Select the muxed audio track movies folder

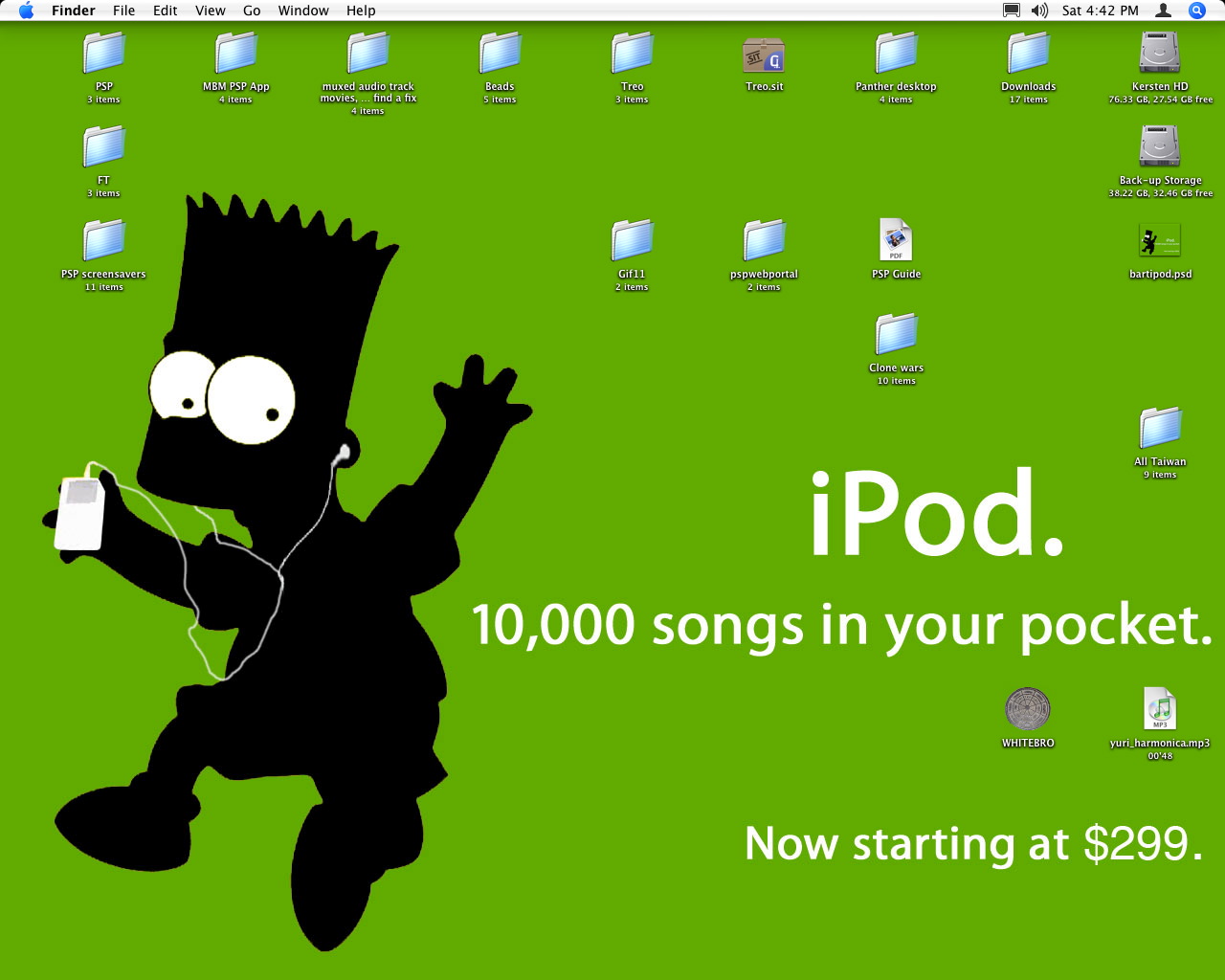(367, 54)
